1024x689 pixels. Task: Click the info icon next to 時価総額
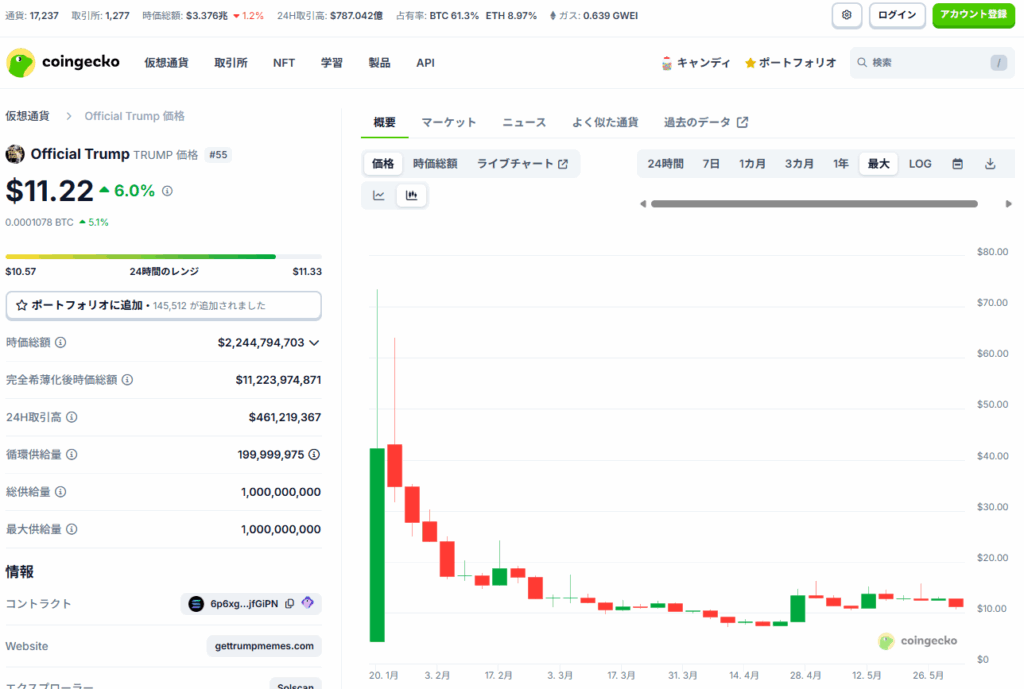tap(61, 342)
